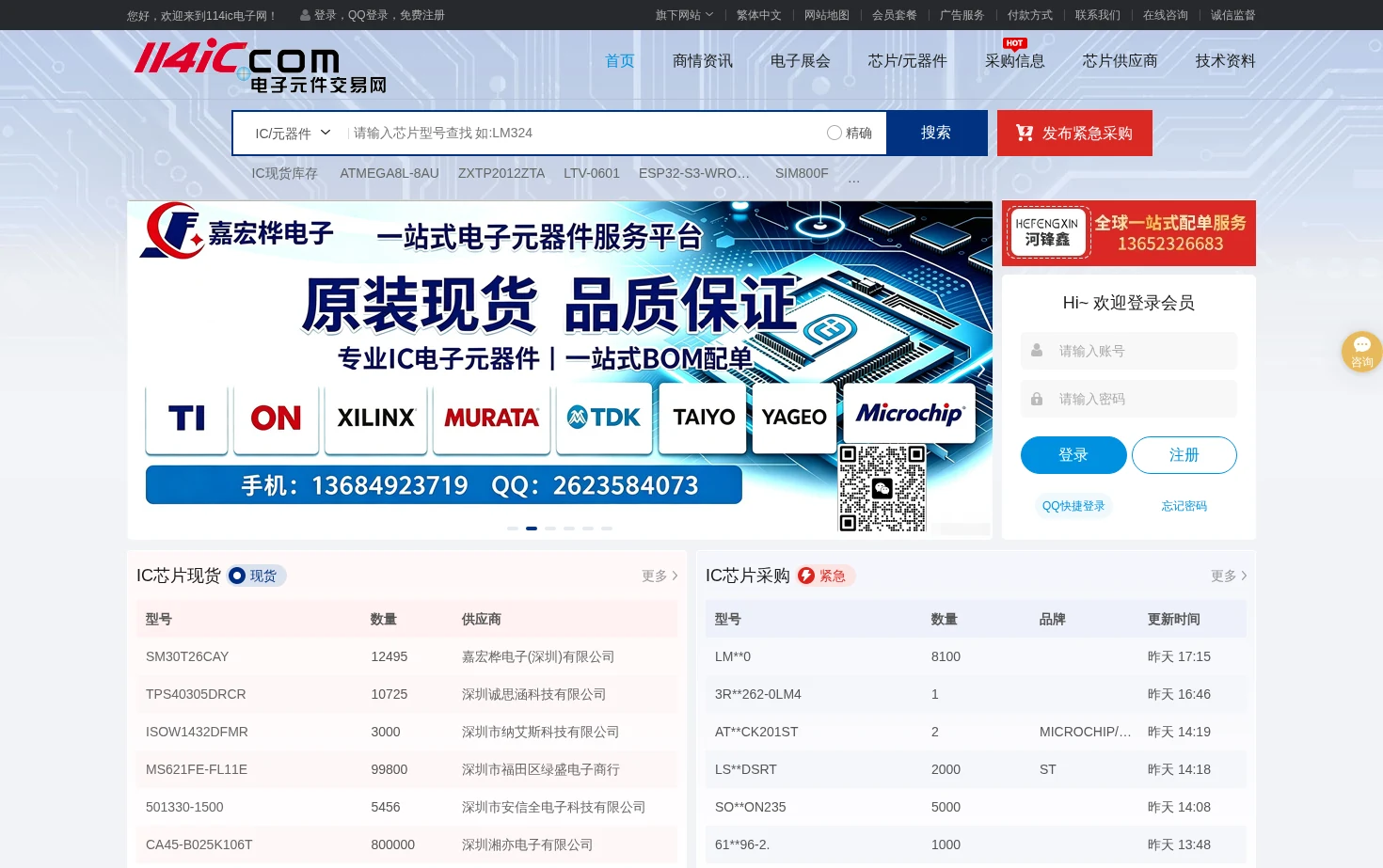Click the 发布紧急采购 button
1383x868 pixels.
pyautogui.click(x=1074, y=133)
